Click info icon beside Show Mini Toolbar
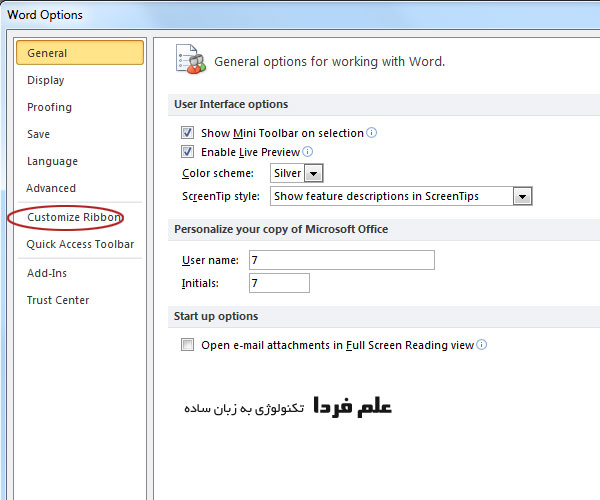 coord(372,133)
